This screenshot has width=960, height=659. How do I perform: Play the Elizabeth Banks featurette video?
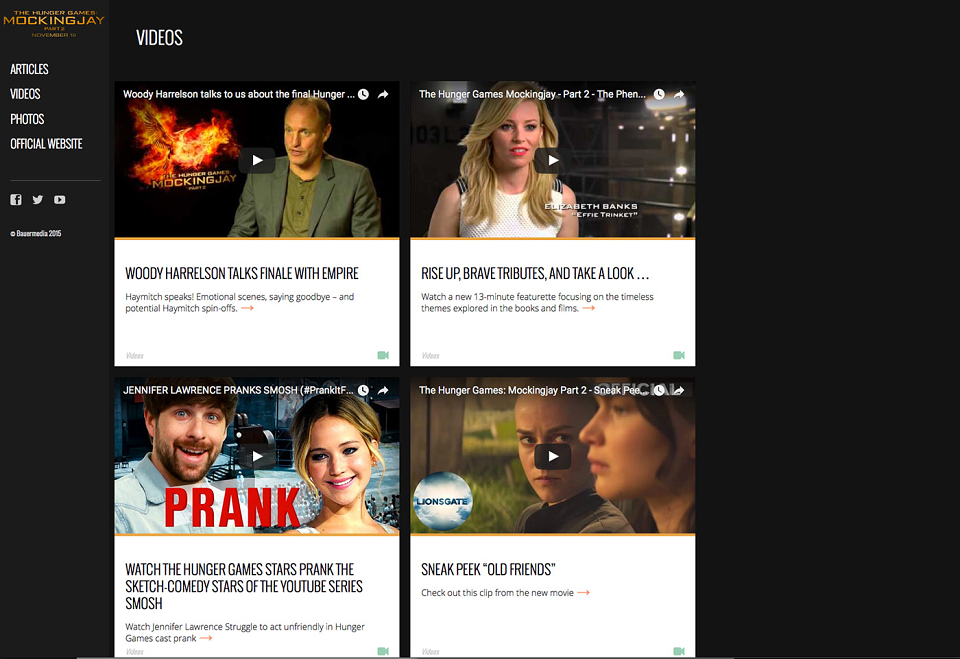click(x=553, y=160)
